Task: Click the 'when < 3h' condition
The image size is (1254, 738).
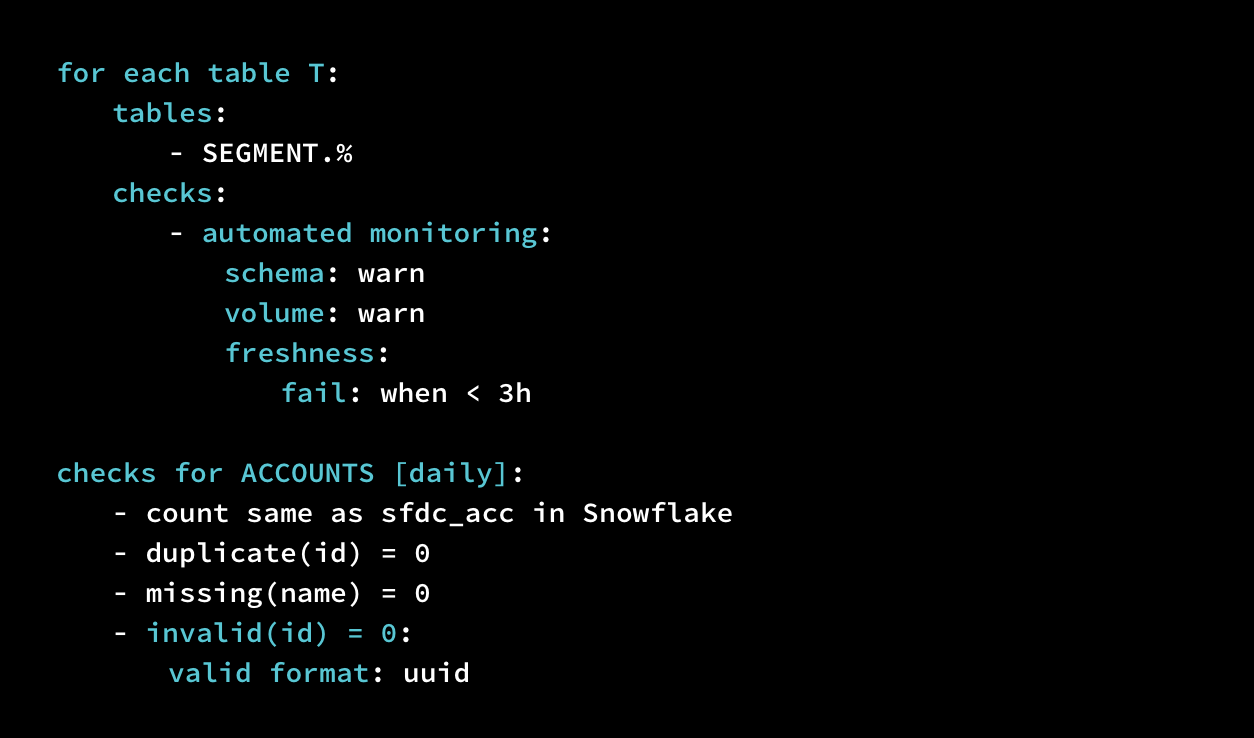Action: 455,393
